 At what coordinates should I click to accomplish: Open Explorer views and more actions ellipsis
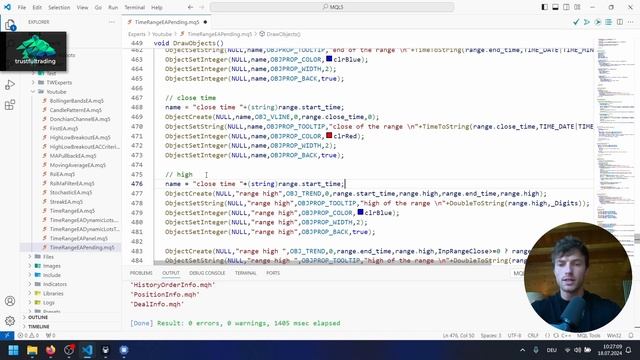[x=112, y=22]
